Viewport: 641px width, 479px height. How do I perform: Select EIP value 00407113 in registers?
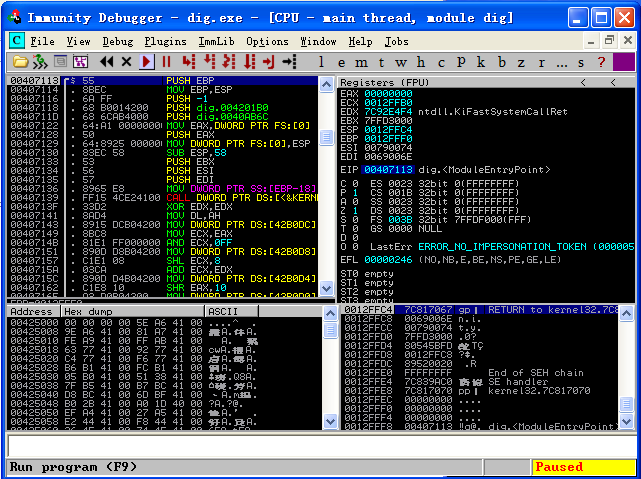pyautogui.click(x=388, y=170)
